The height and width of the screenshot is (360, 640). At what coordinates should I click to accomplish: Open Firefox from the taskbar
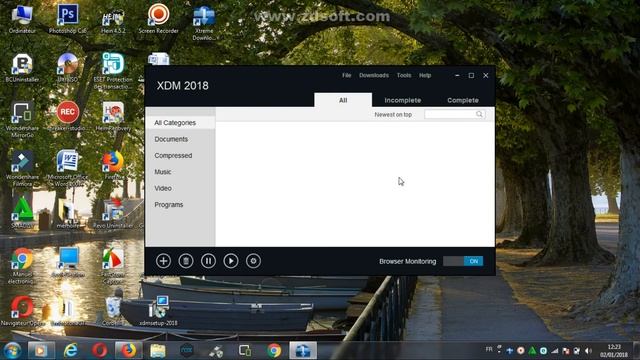click(x=128, y=351)
